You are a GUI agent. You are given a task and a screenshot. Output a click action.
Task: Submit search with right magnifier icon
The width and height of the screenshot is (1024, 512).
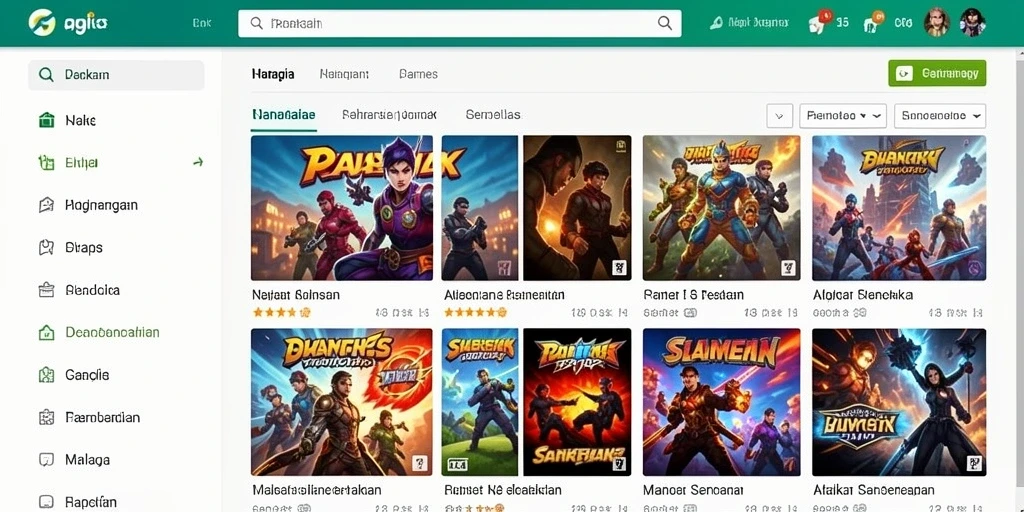(665, 24)
